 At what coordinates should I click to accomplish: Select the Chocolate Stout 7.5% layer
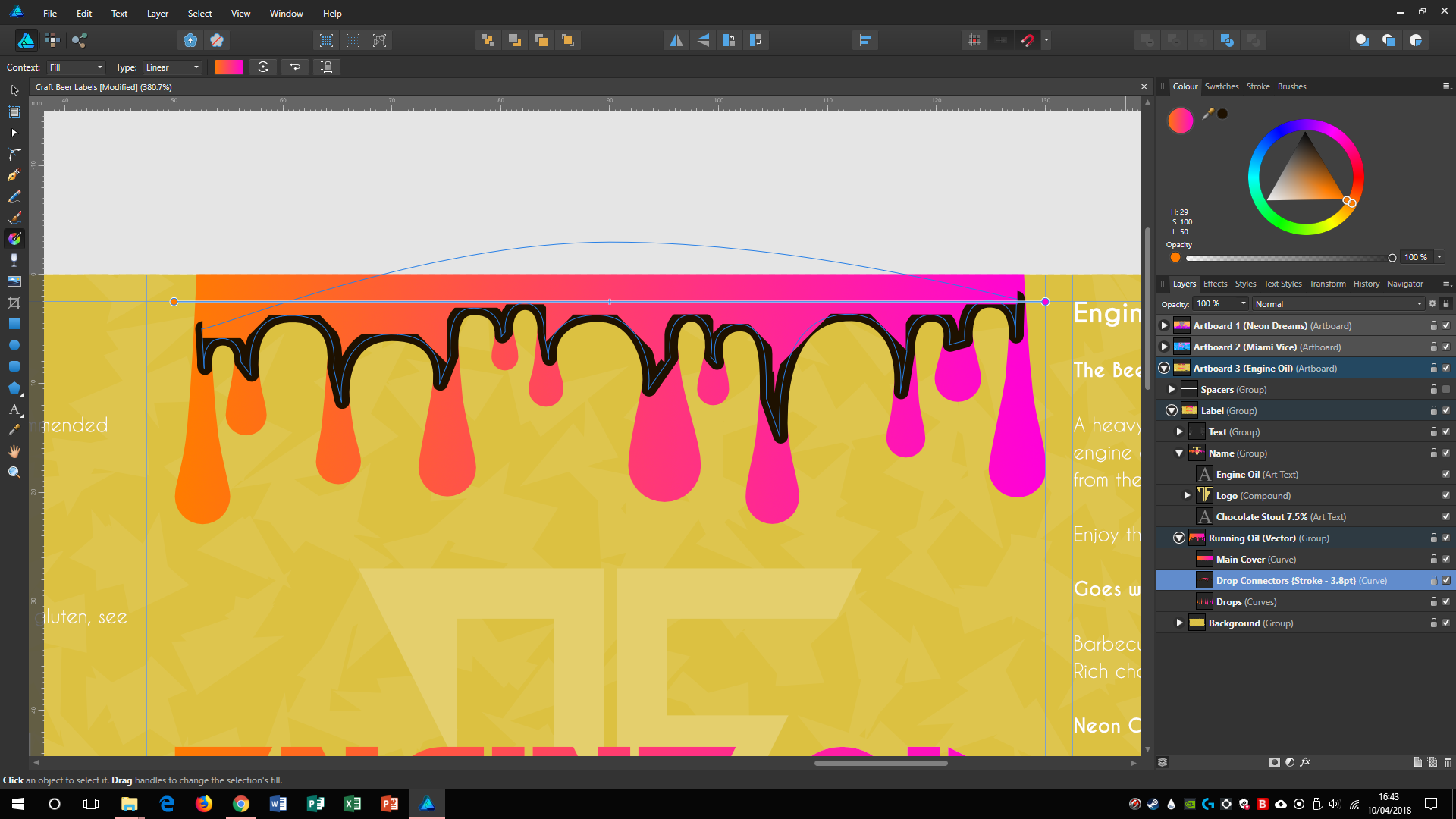[x=1304, y=517]
